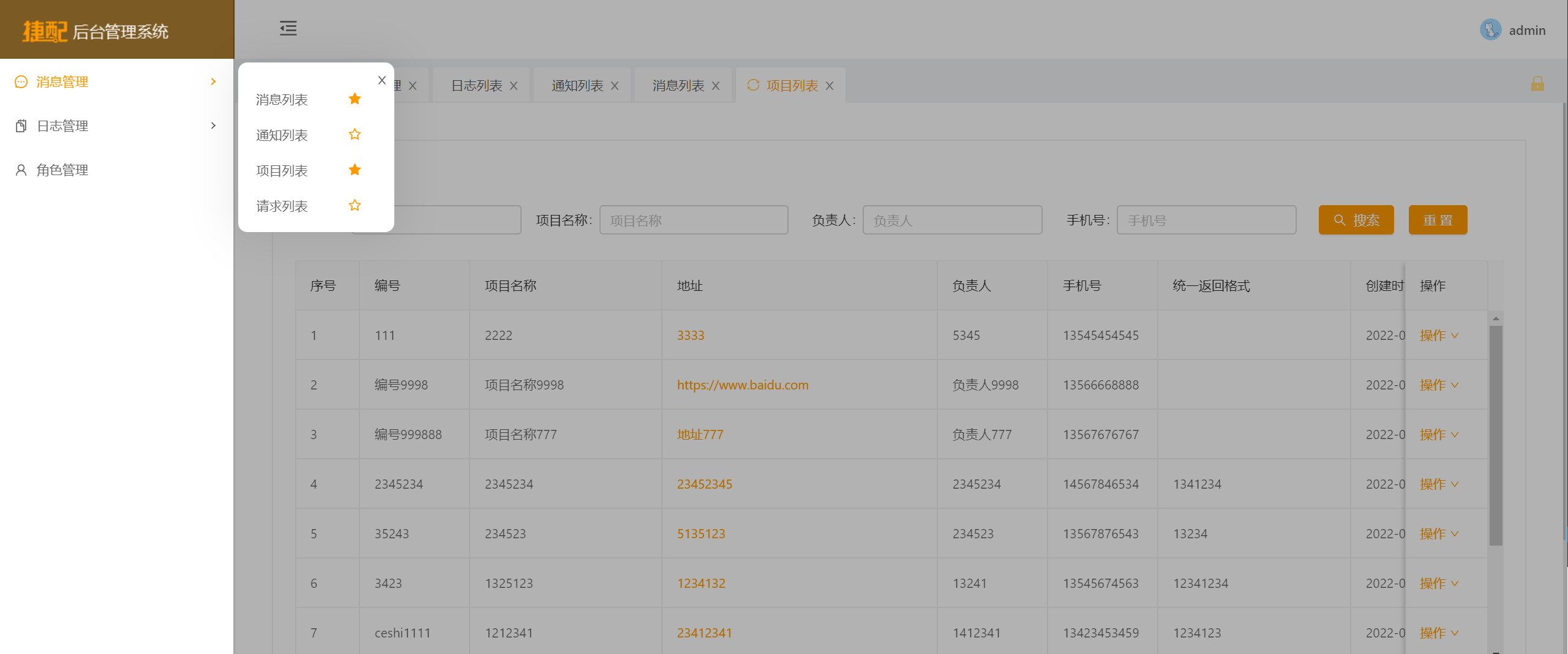Click the table scrollbar up arrow
This screenshot has width=1568, height=654.
click(x=1496, y=318)
